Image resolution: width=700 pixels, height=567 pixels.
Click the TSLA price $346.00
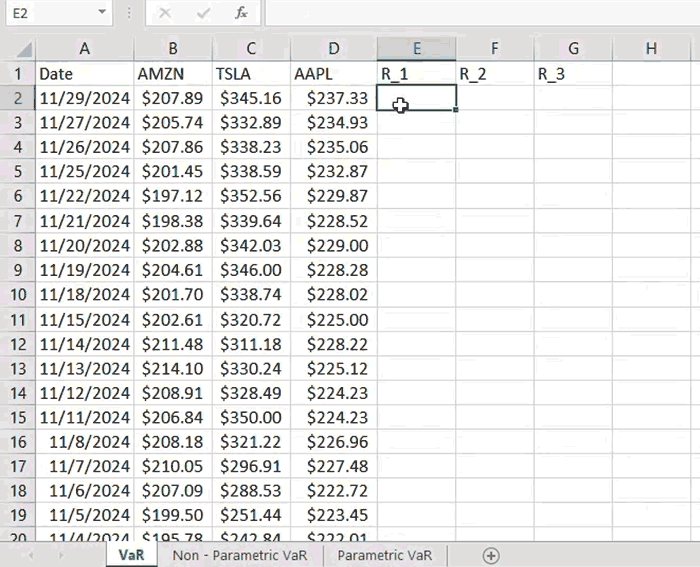[x=251, y=270]
